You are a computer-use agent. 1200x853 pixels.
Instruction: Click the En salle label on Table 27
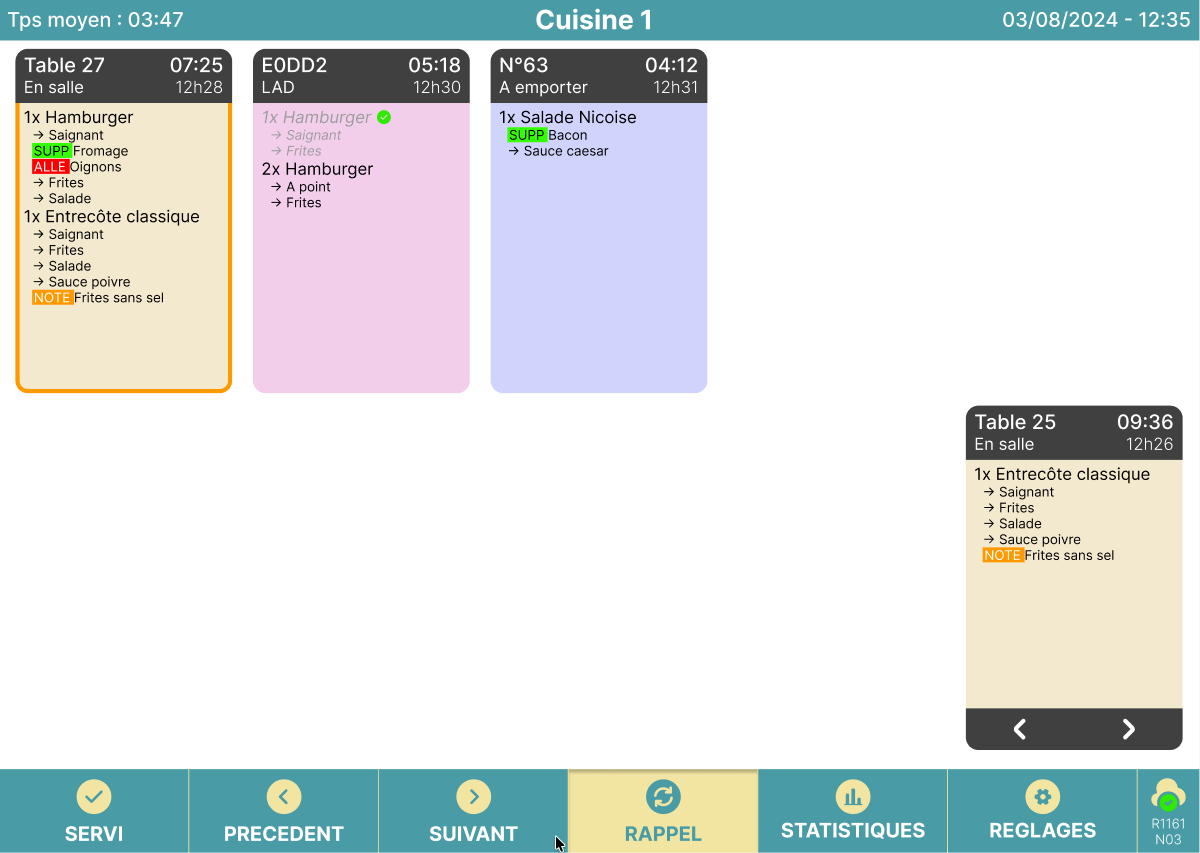coord(54,88)
